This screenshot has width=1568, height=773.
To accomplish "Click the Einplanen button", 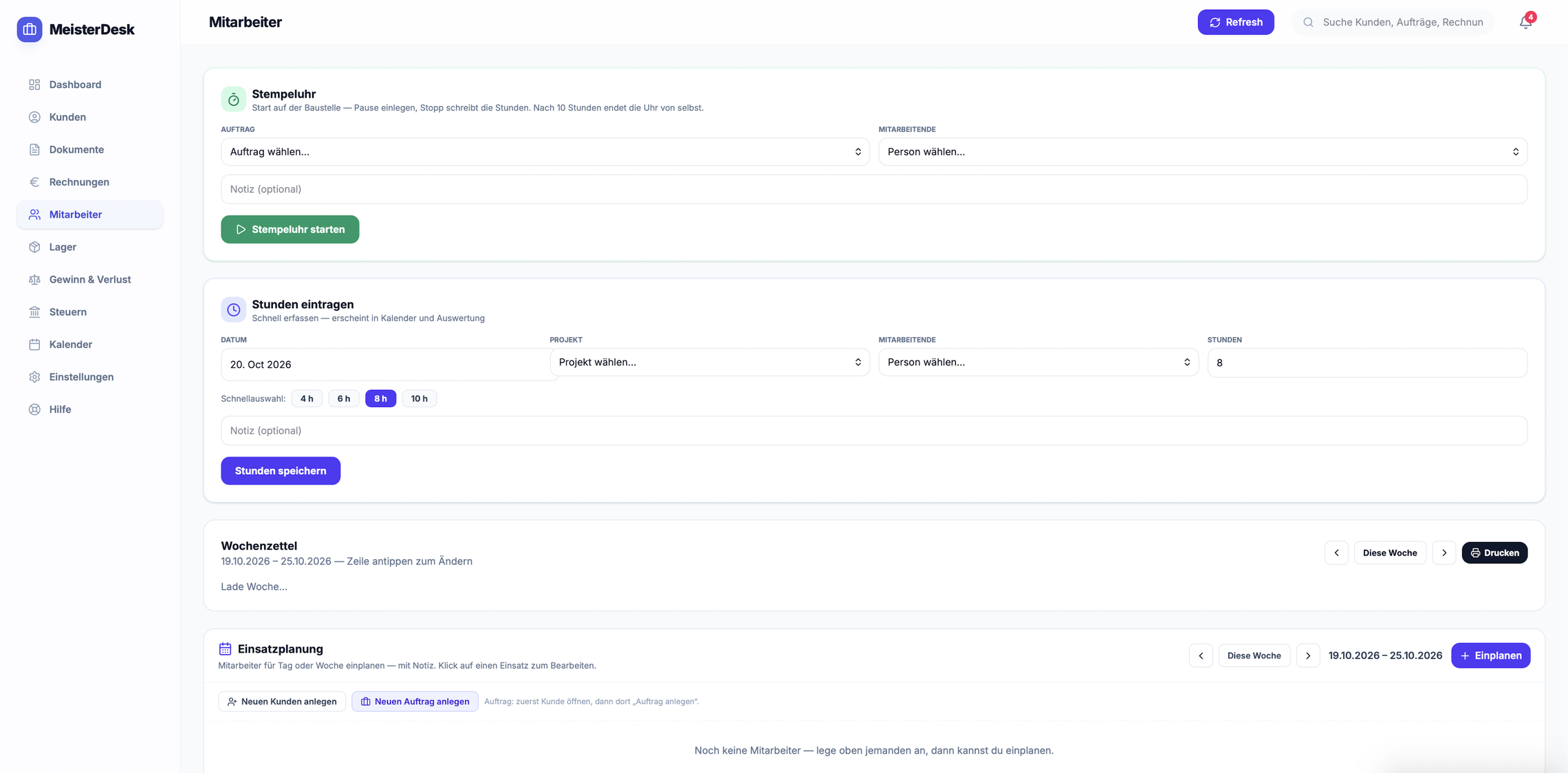I will pyautogui.click(x=1490, y=655).
